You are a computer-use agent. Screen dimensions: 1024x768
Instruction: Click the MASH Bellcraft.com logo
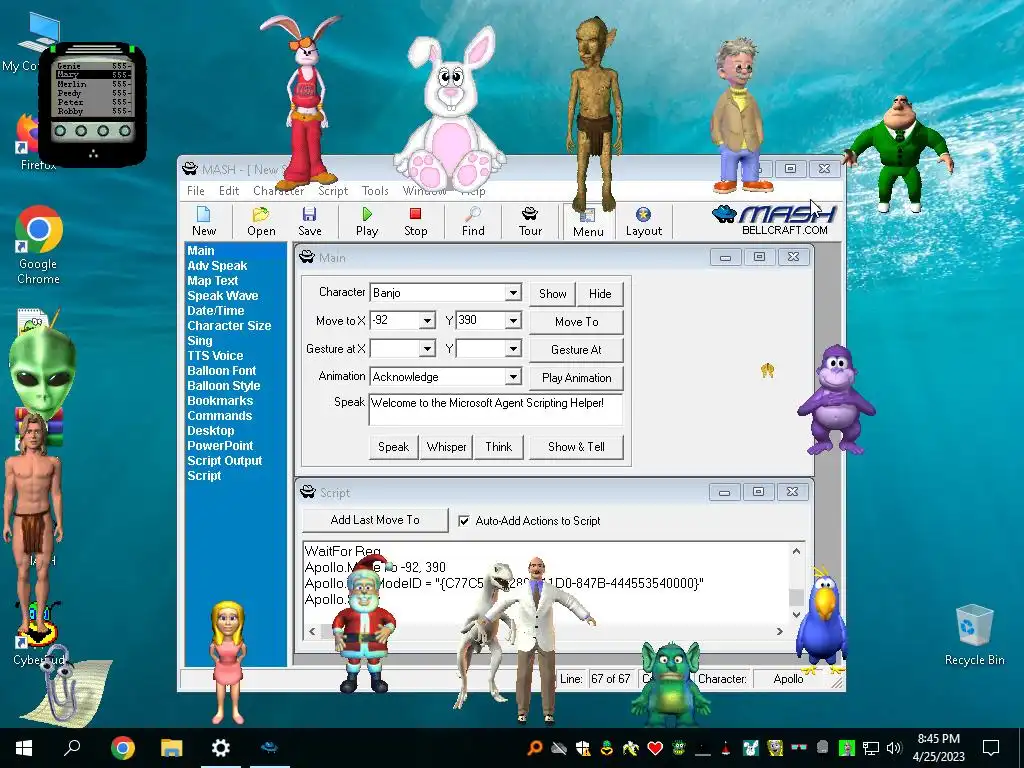coord(773,220)
